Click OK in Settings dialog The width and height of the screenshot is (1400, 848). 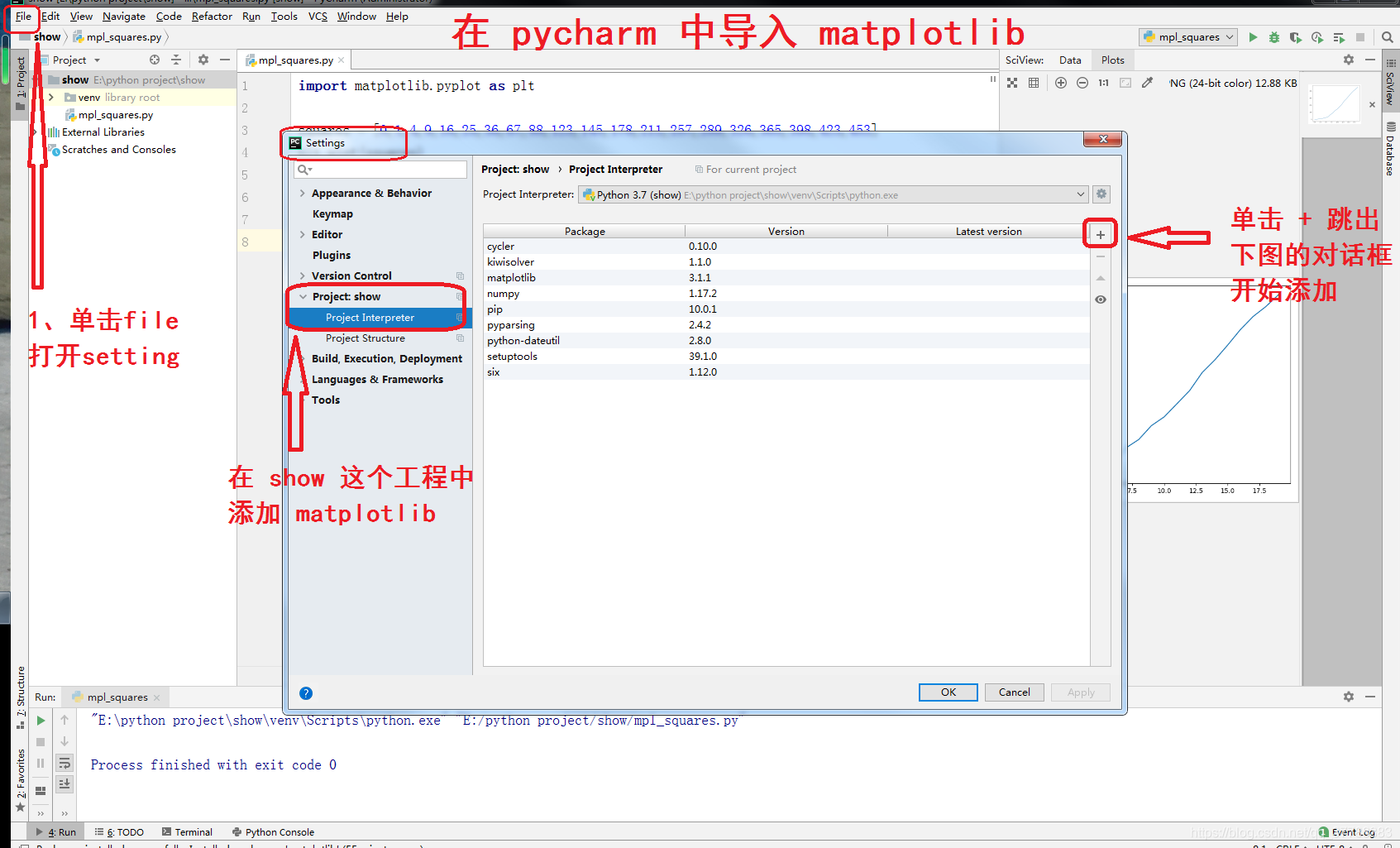[948, 692]
